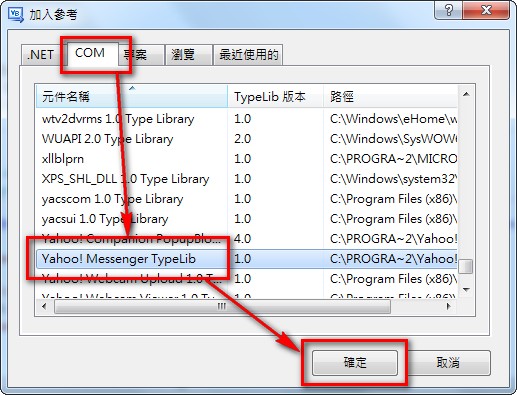Open the 瀏覽 tab
517x395 pixels.
click(189, 55)
